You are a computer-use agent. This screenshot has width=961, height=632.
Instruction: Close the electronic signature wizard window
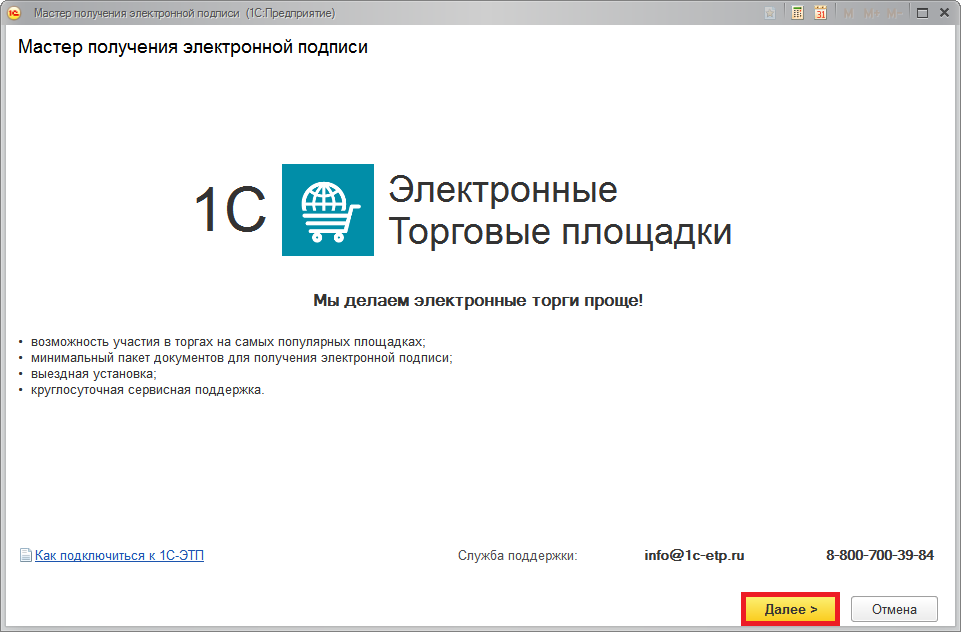pyautogui.click(x=944, y=13)
